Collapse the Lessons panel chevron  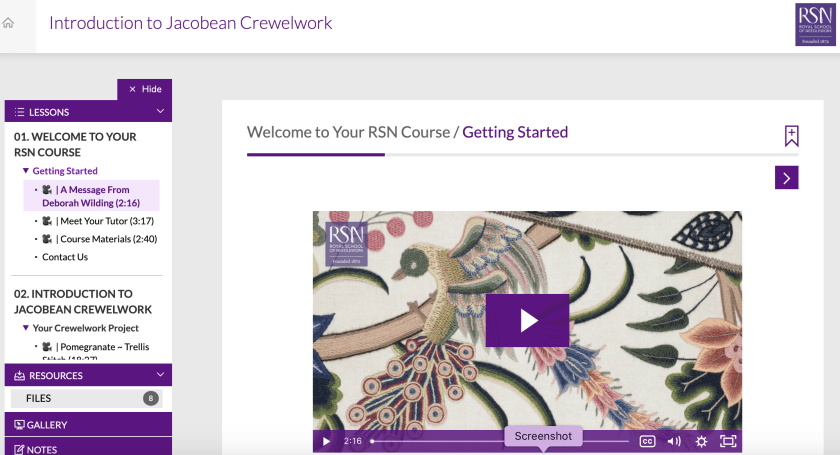click(x=160, y=111)
